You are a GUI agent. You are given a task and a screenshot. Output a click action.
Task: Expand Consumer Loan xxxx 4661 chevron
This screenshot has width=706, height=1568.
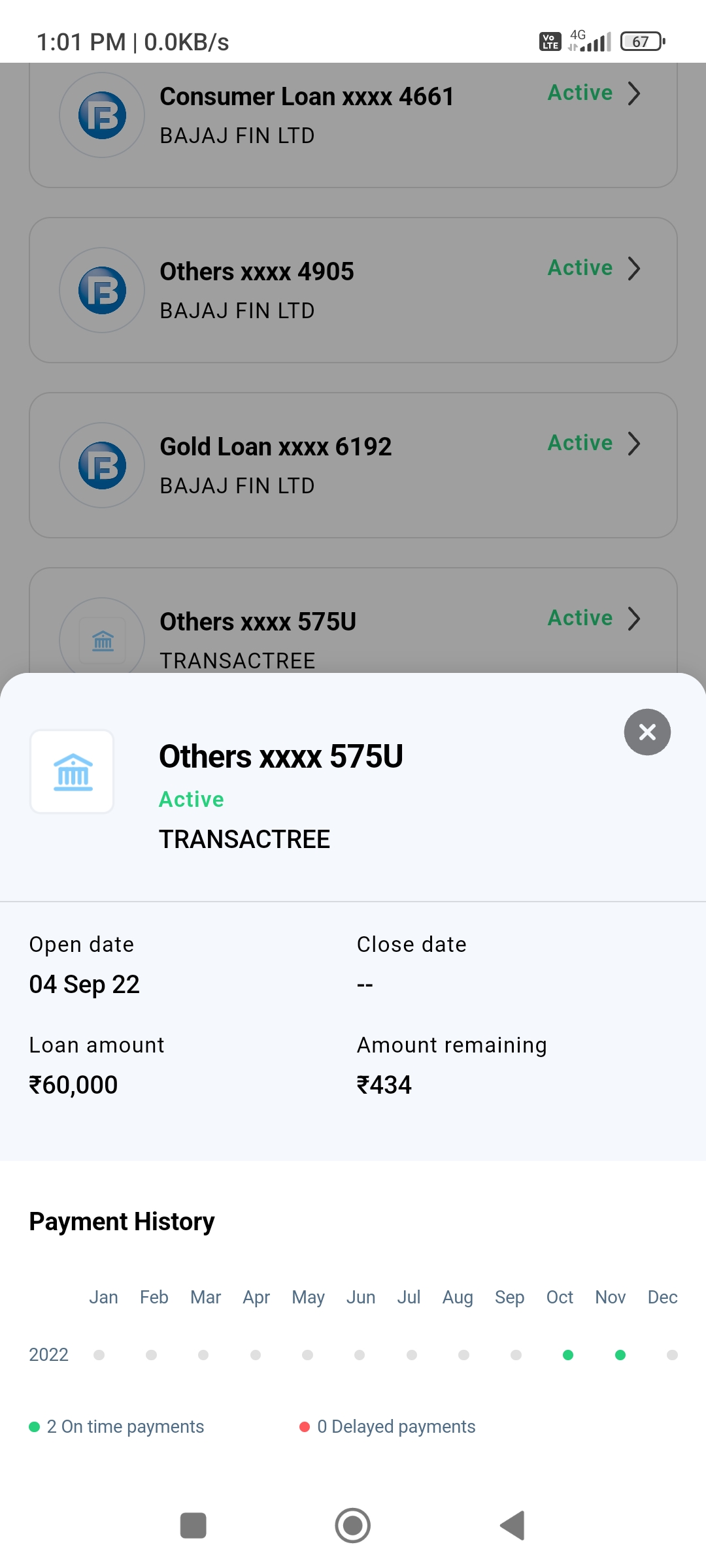coord(633,93)
